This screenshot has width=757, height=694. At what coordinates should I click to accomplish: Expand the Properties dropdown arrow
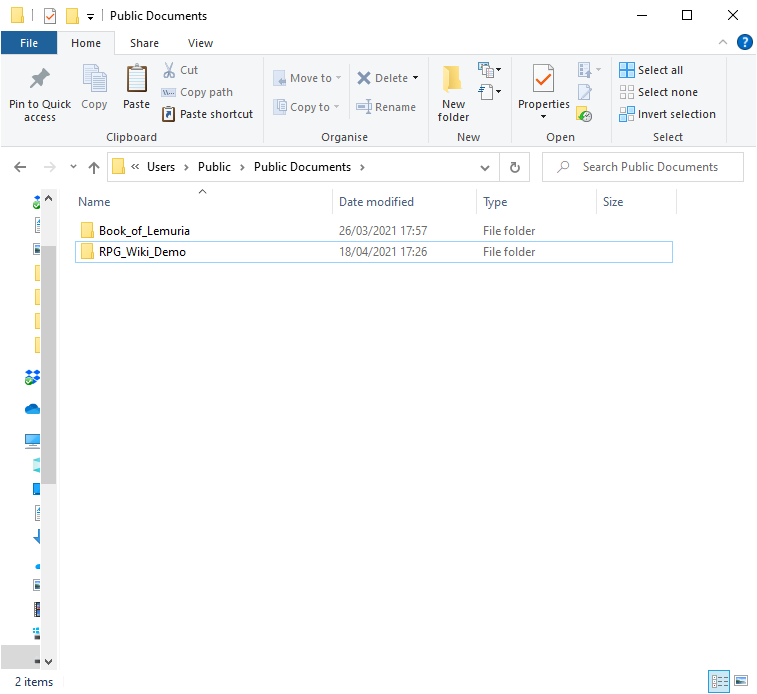pos(544,117)
